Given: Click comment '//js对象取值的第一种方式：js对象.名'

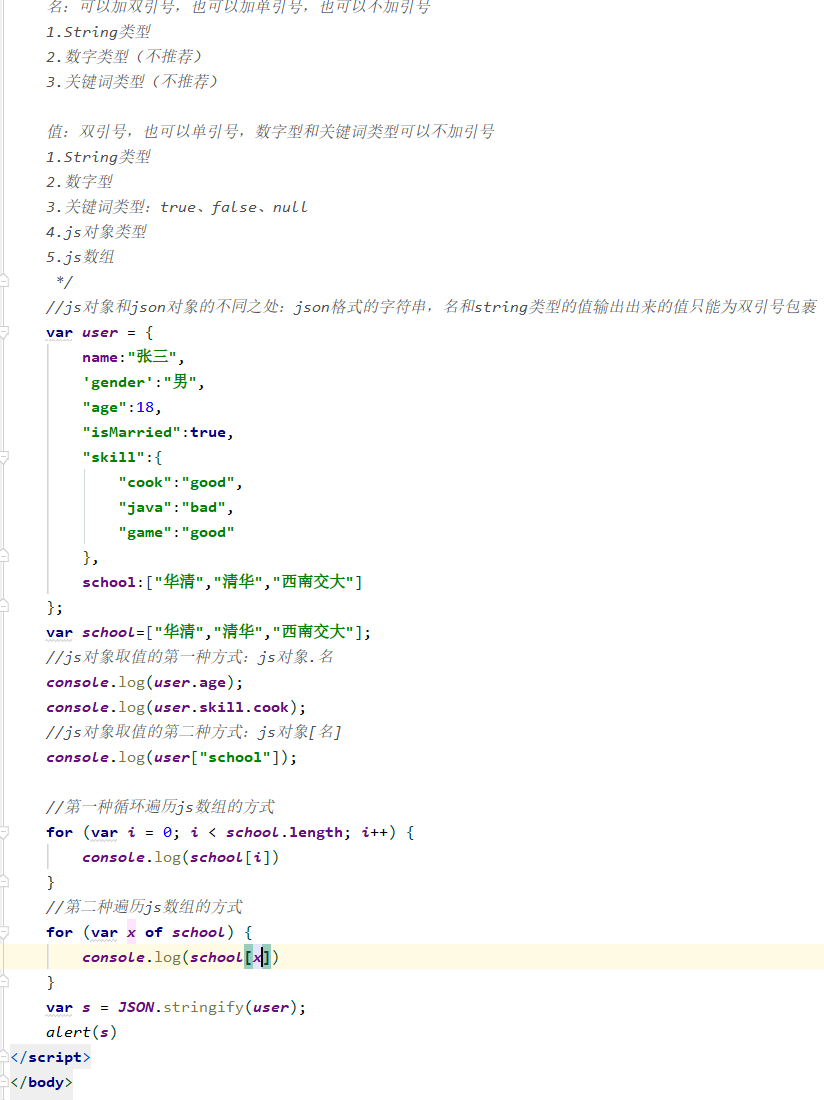Looking at the screenshot, I should click(x=190, y=657).
